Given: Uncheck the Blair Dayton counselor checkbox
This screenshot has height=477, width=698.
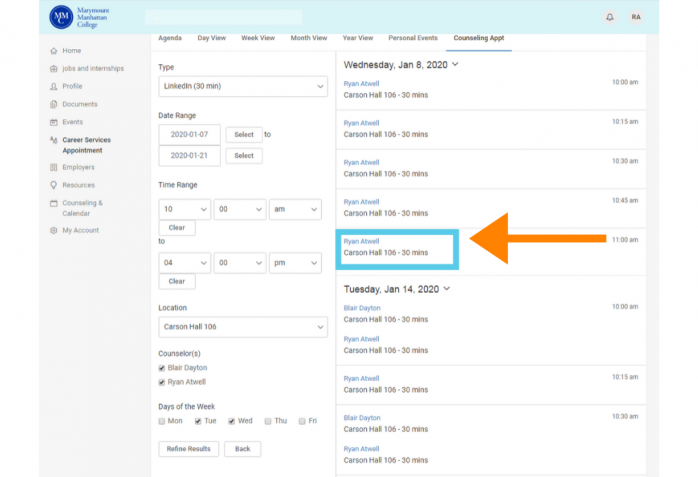Looking at the screenshot, I should click(162, 368).
